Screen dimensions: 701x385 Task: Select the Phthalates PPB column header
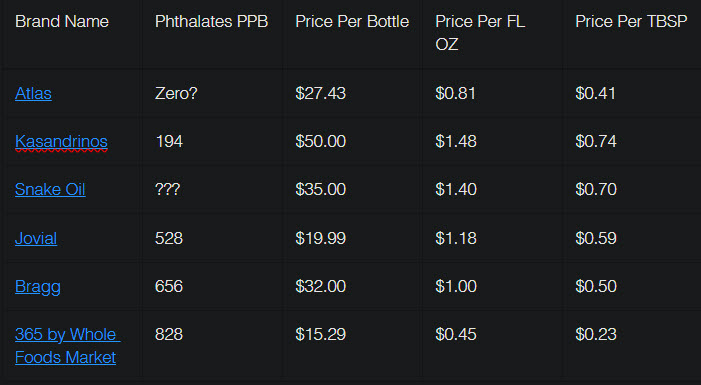[211, 21]
